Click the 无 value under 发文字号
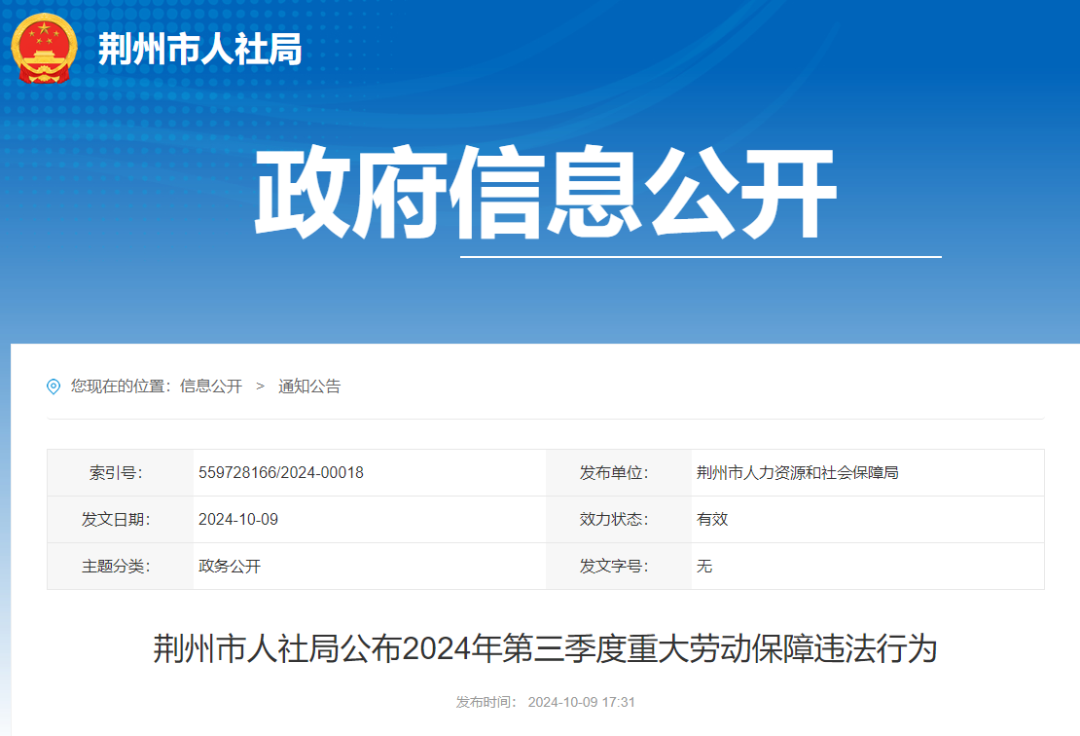The height and width of the screenshot is (736, 1080). pos(703,567)
